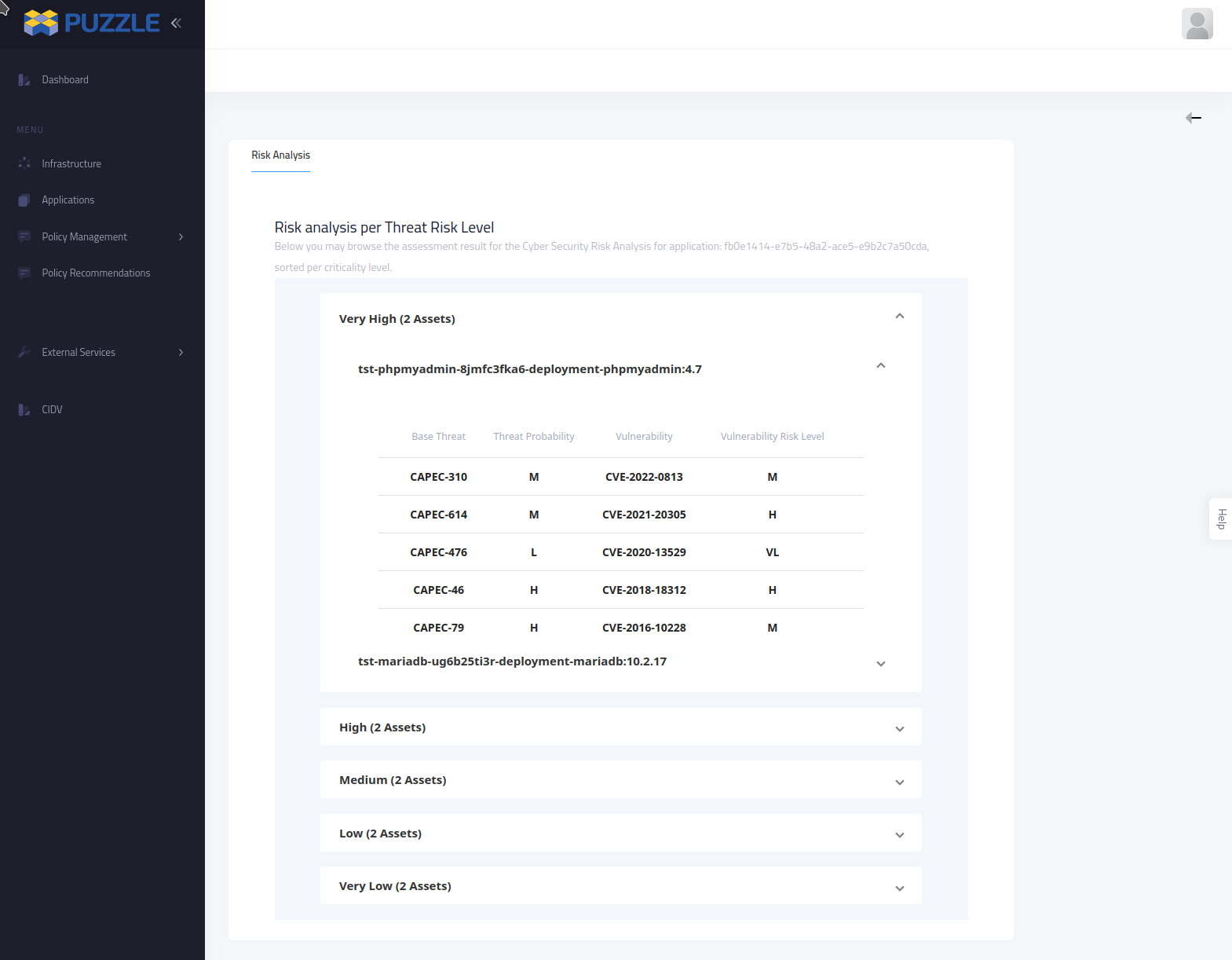Image resolution: width=1232 pixels, height=960 pixels.
Task: Collapse the tst-phpmyadmin asset panel
Action: coord(881,366)
